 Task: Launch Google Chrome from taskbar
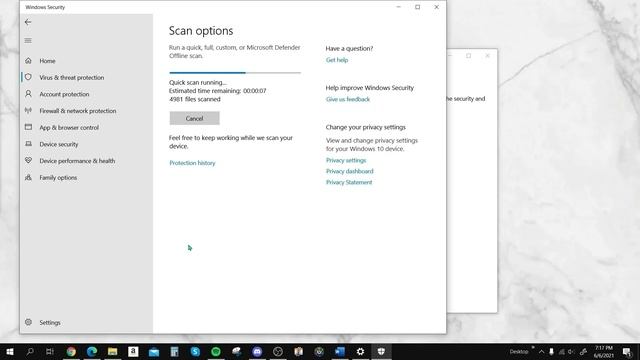(x=71, y=351)
